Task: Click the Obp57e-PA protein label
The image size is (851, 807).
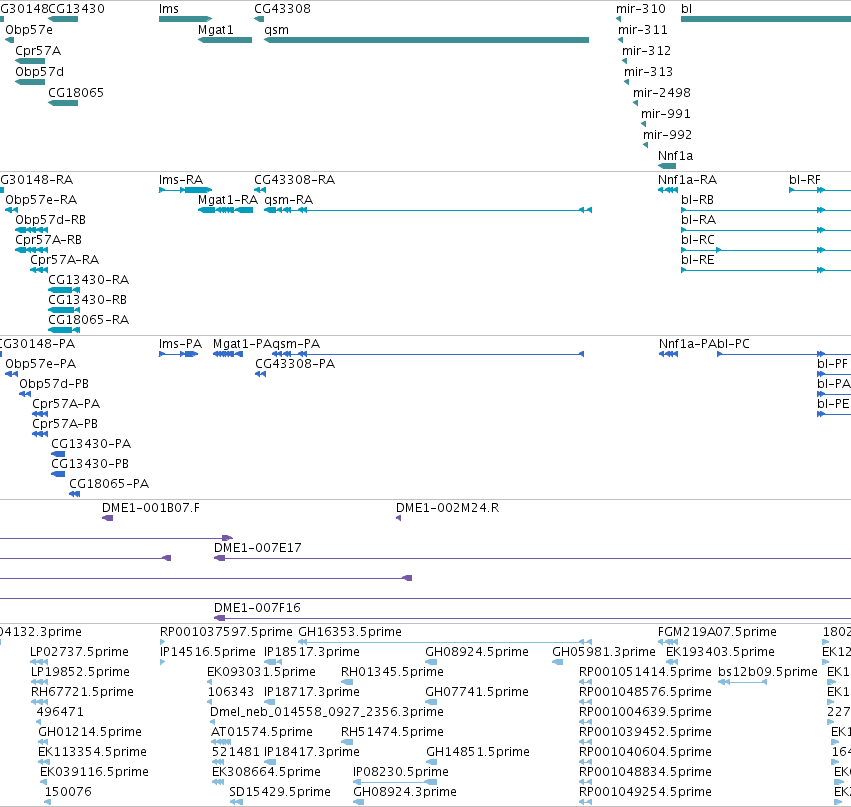Action: click(41, 364)
